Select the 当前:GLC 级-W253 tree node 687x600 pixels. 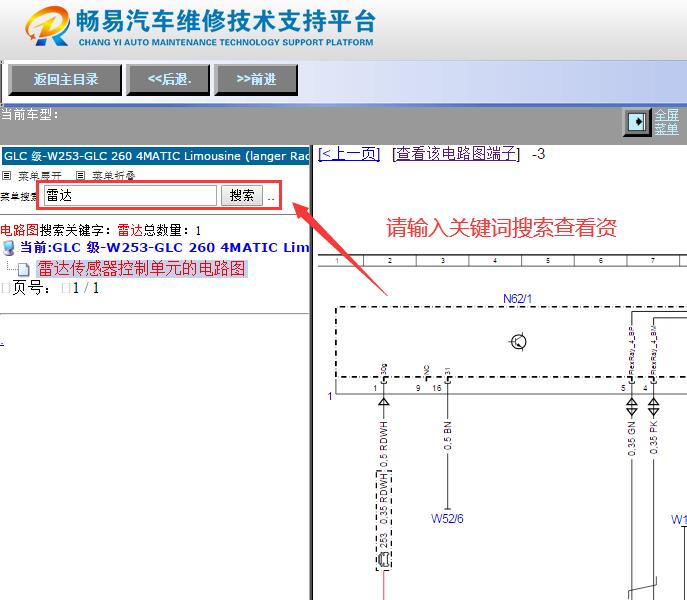point(164,248)
